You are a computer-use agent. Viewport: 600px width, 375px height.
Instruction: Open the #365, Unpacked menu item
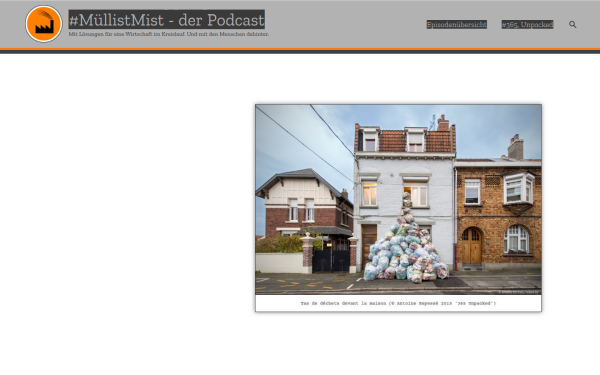[527, 24]
